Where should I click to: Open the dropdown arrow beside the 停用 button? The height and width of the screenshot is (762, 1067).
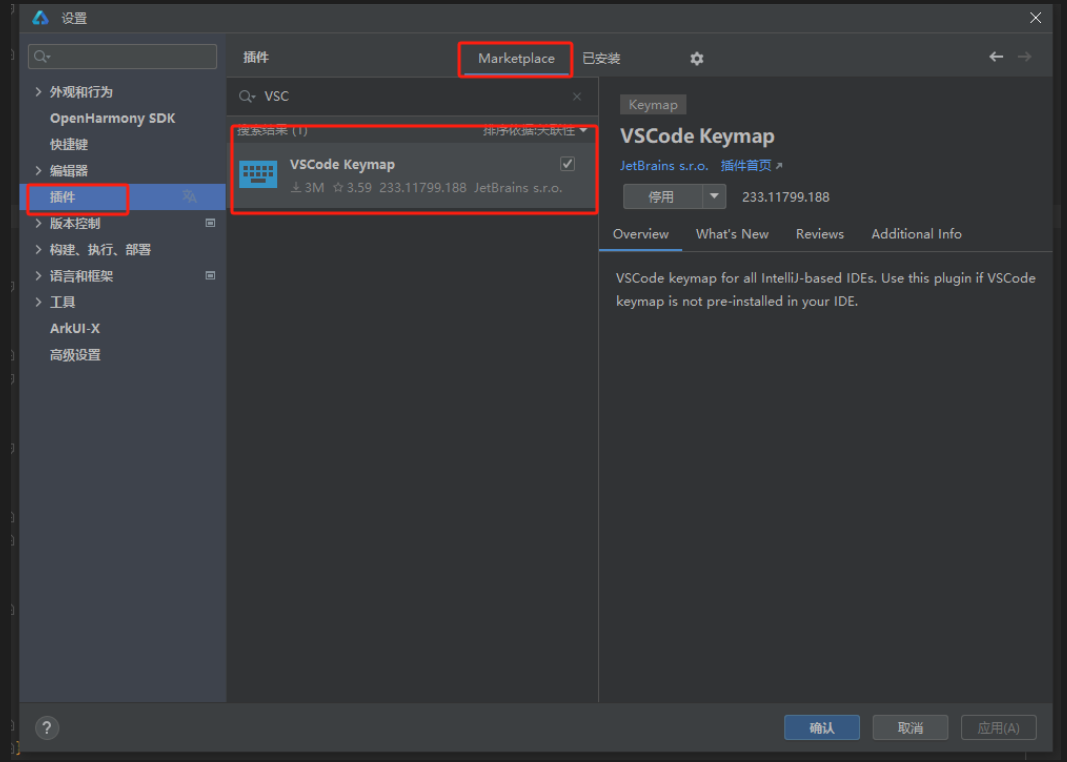coord(714,197)
